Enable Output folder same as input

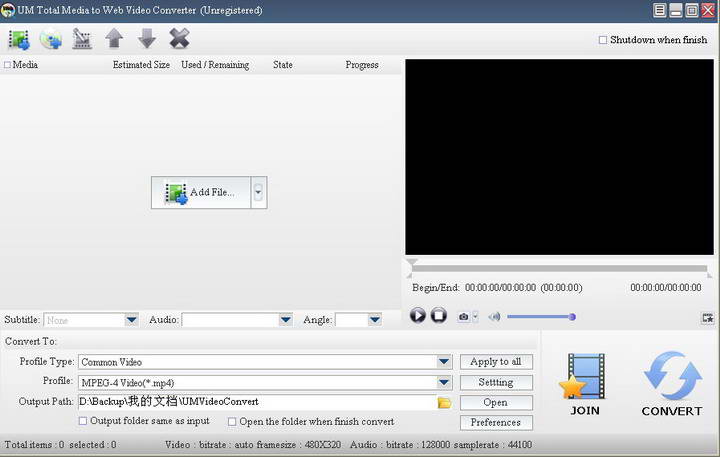(x=83, y=421)
